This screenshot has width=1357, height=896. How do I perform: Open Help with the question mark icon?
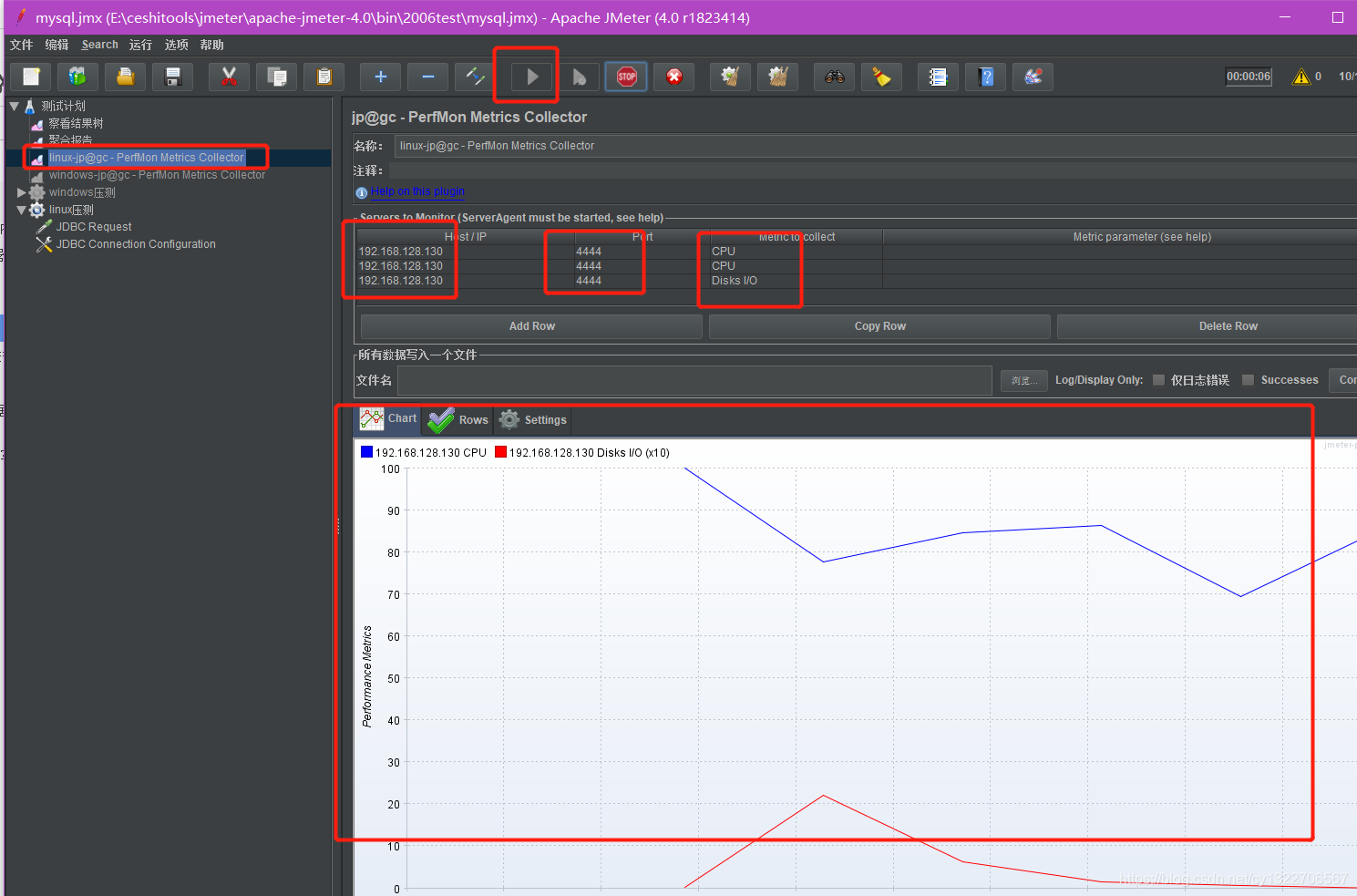coord(986,77)
